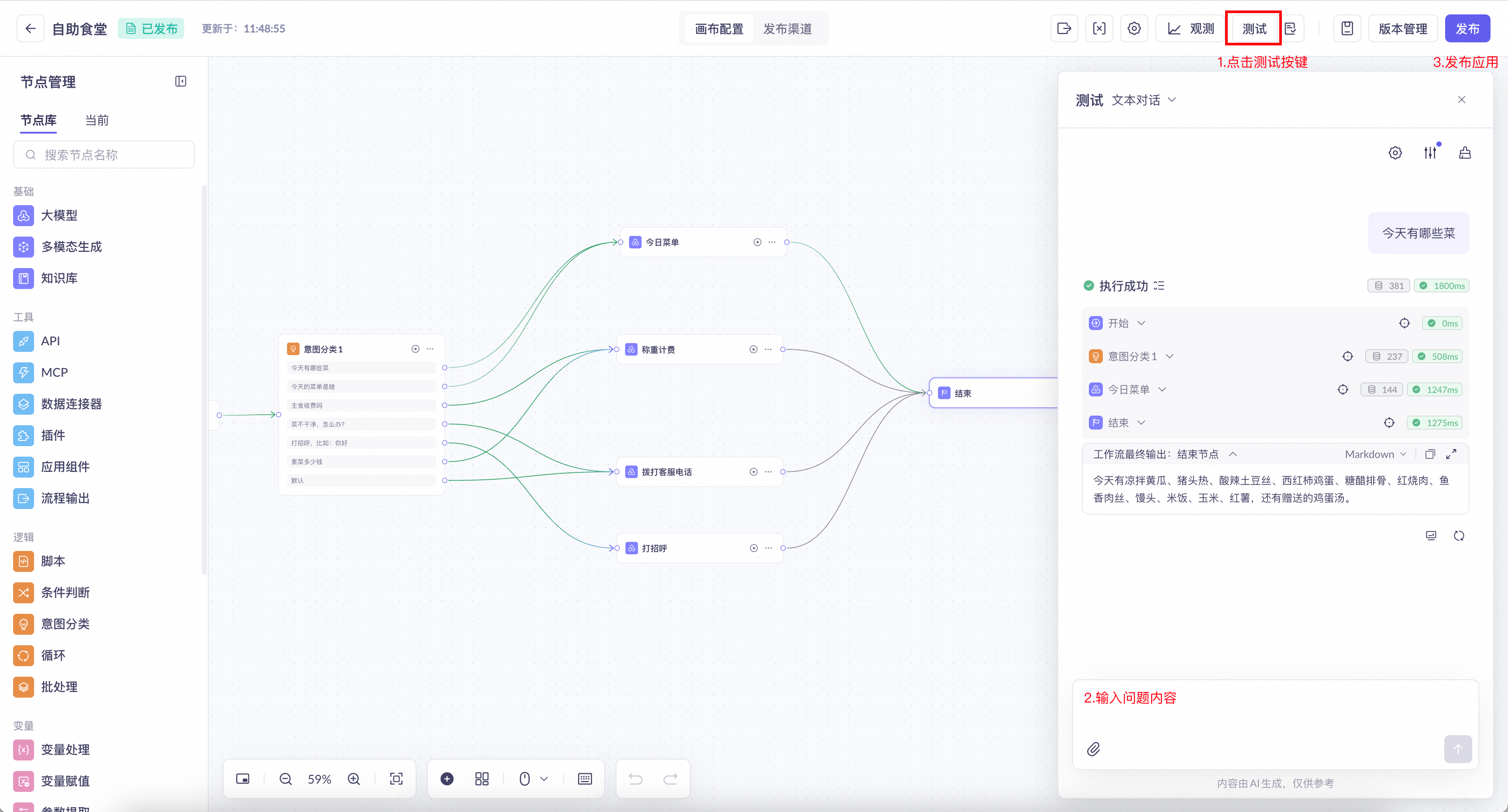Image resolution: width=1508 pixels, height=812 pixels.
Task: Open more options on canvas 今日菜单 node
Action: (x=772, y=242)
